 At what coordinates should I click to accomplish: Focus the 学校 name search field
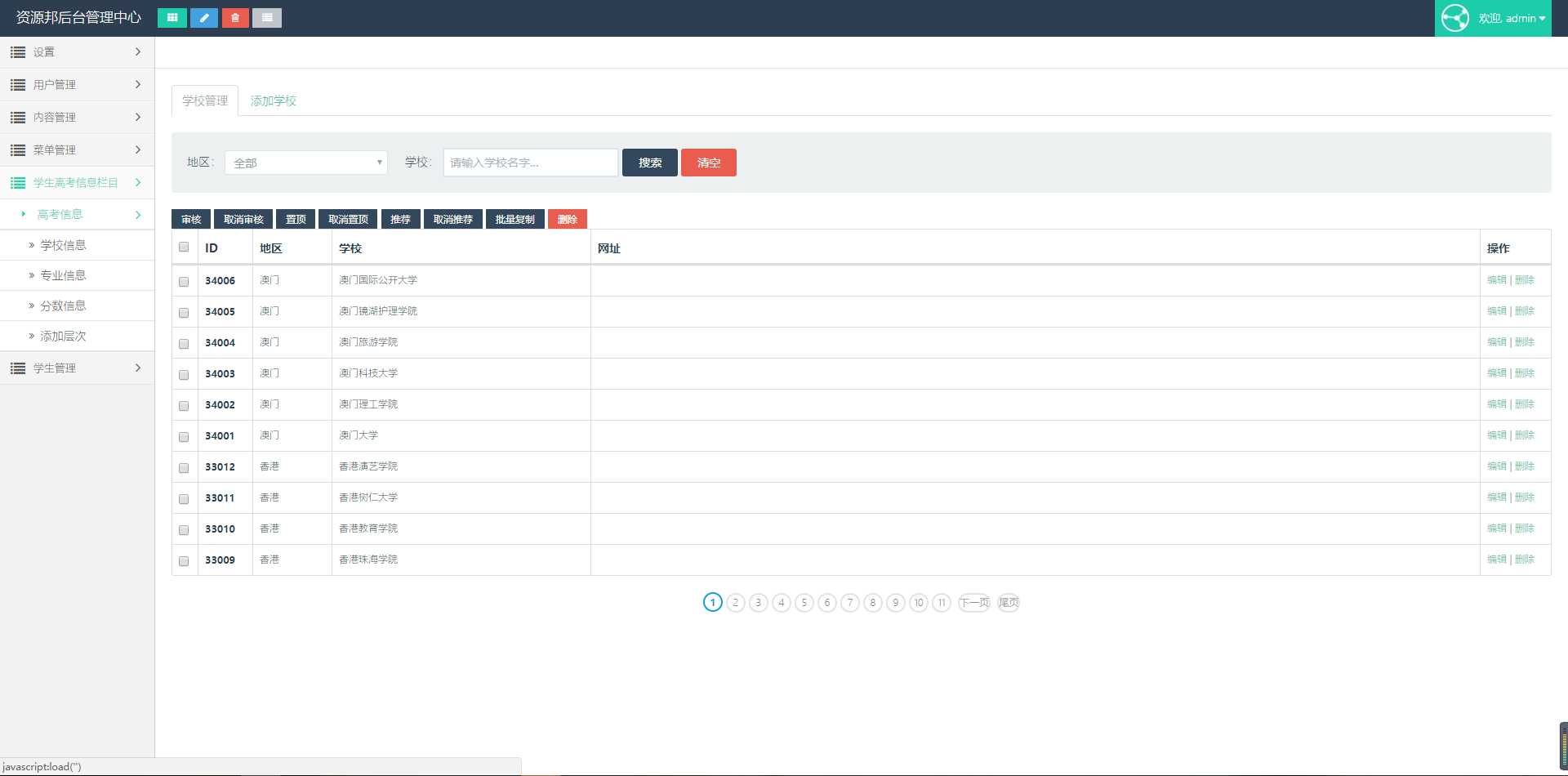pos(531,163)
